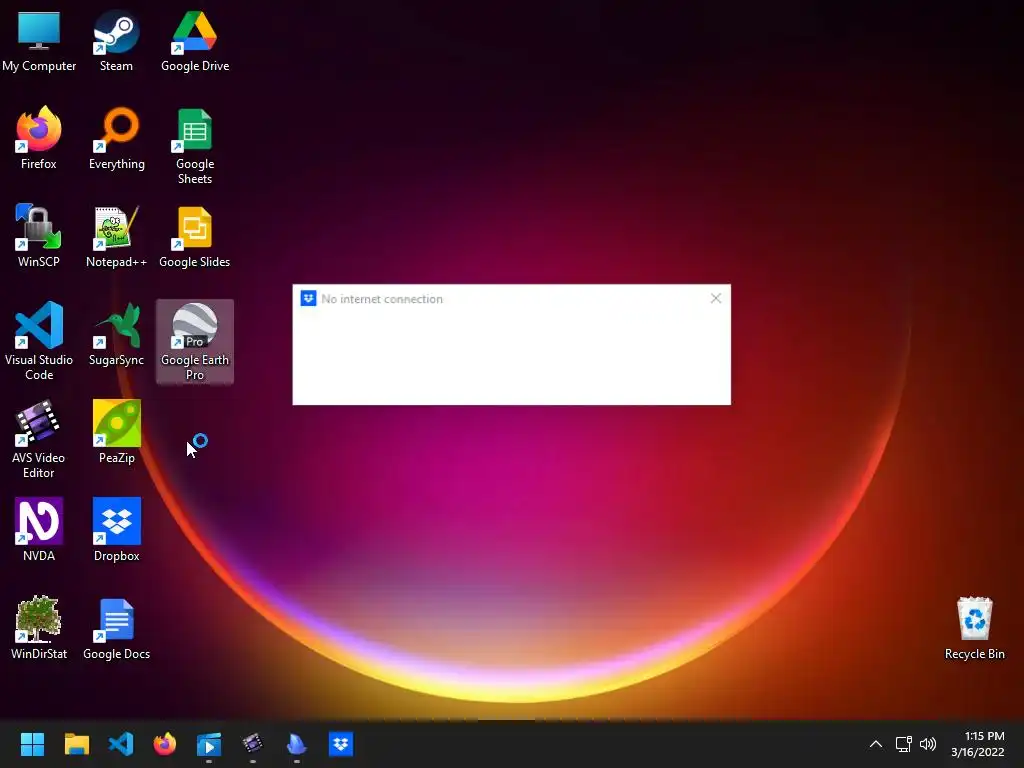Screen dimensions: 1024x768
Task: Switch to AVS Video Editor in taskbar
Action: click(x=253, y=744)
